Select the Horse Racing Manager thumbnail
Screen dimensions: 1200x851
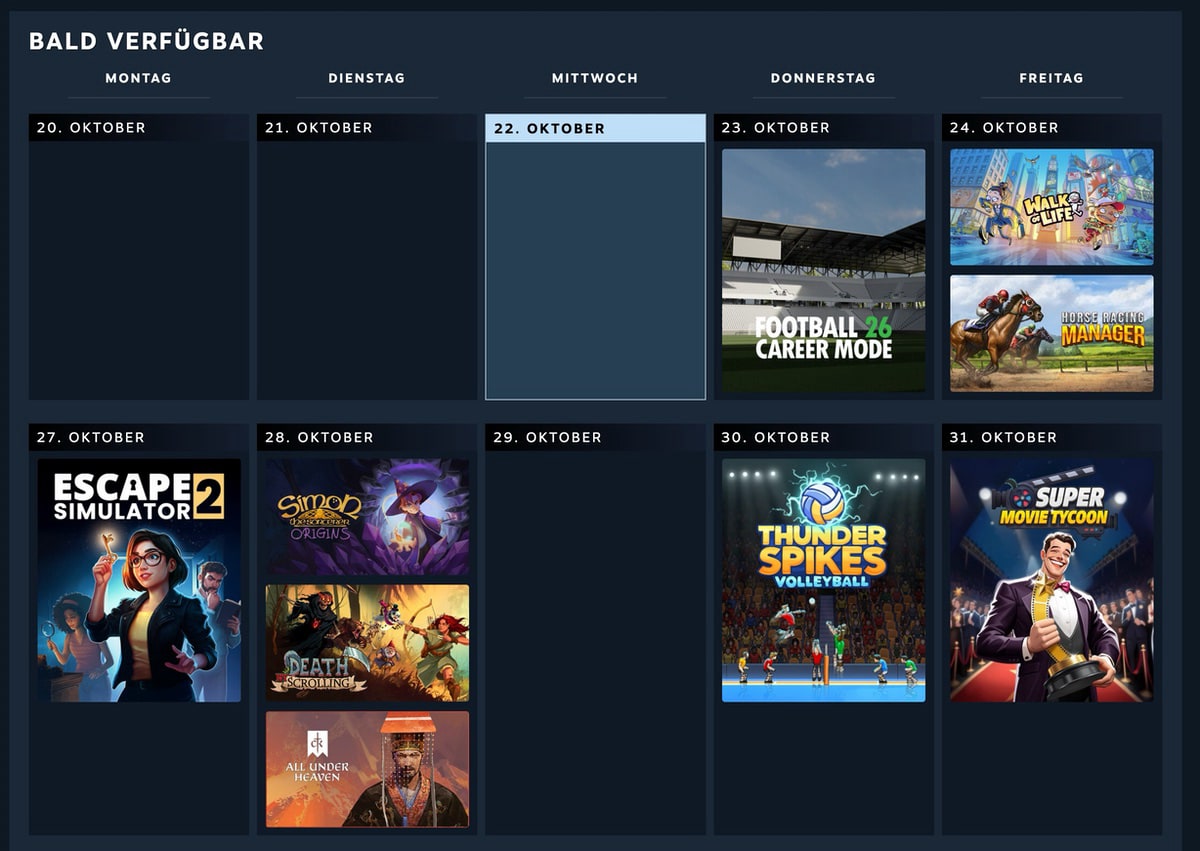tap(1051, 333)
